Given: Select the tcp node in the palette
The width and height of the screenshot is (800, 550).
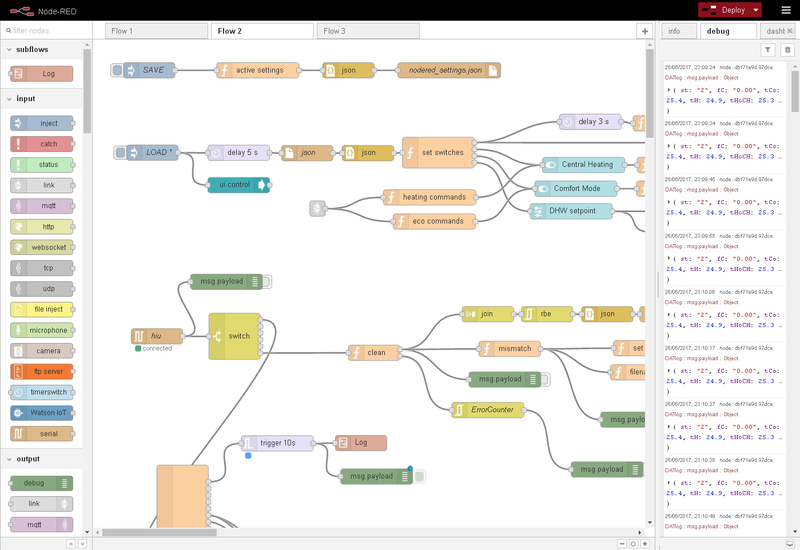Looking at the screenshot, I should pyautogui.click(x=41, y=268).
